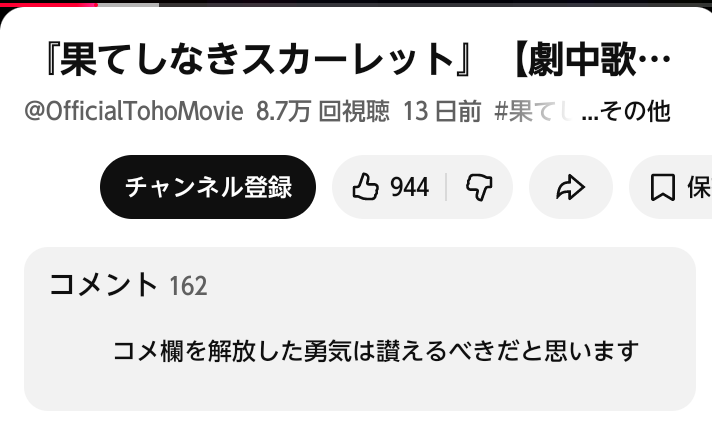
Task: Click the 162 comment count
Action: click(188, 286)
